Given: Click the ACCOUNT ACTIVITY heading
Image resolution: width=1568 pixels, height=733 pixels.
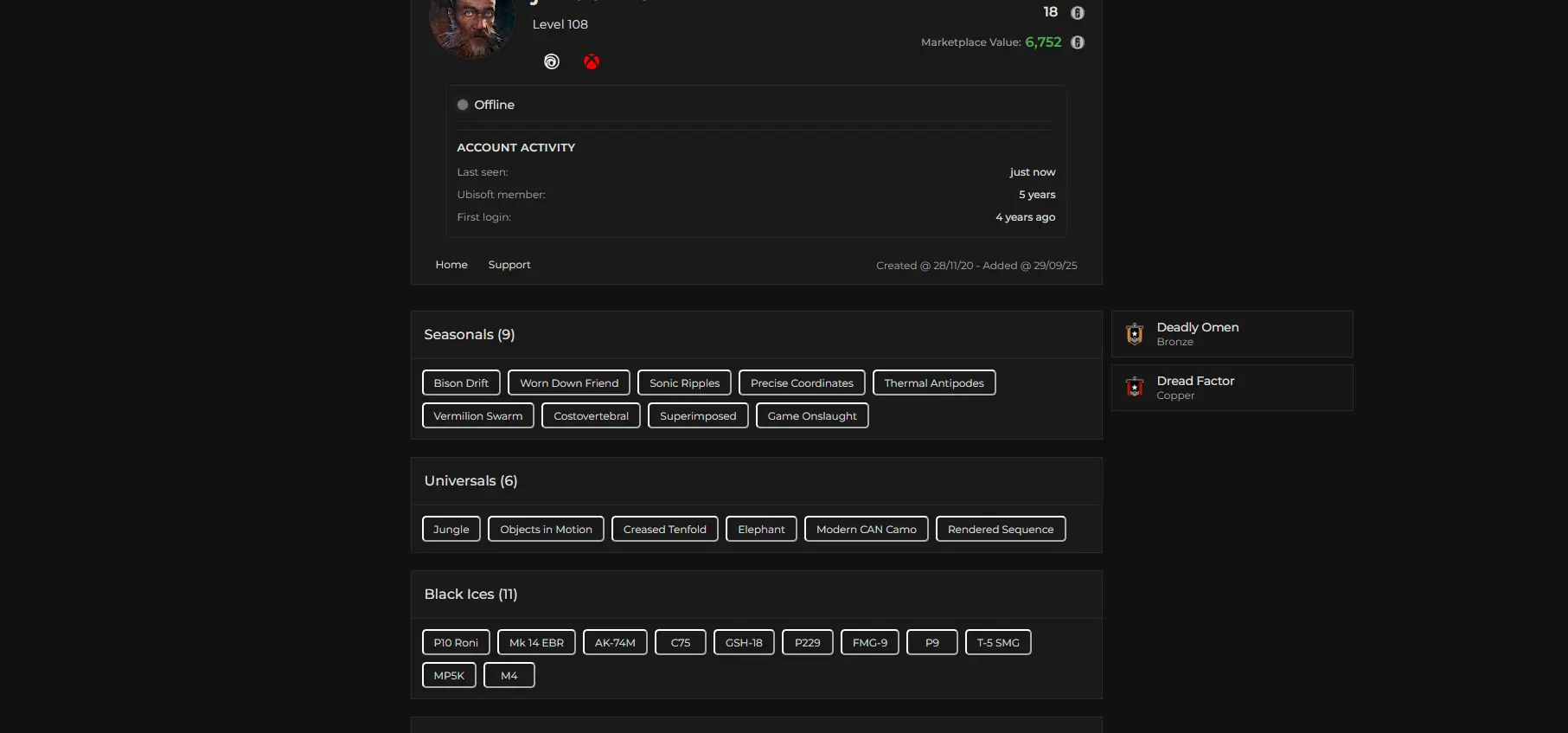Looking at the screenshot, I should [x=516, y=148].
